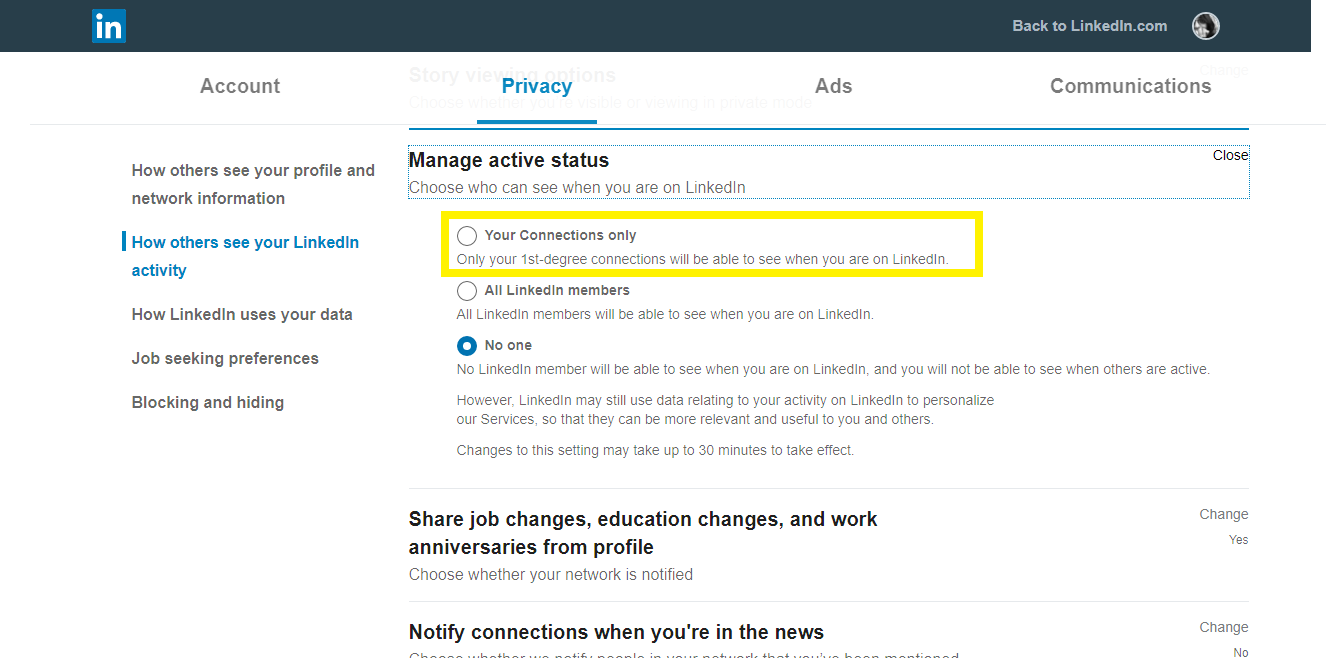Select the No one active status option
The height and width of the screenshot is (658, 1326).
click(x=467, y=345)
